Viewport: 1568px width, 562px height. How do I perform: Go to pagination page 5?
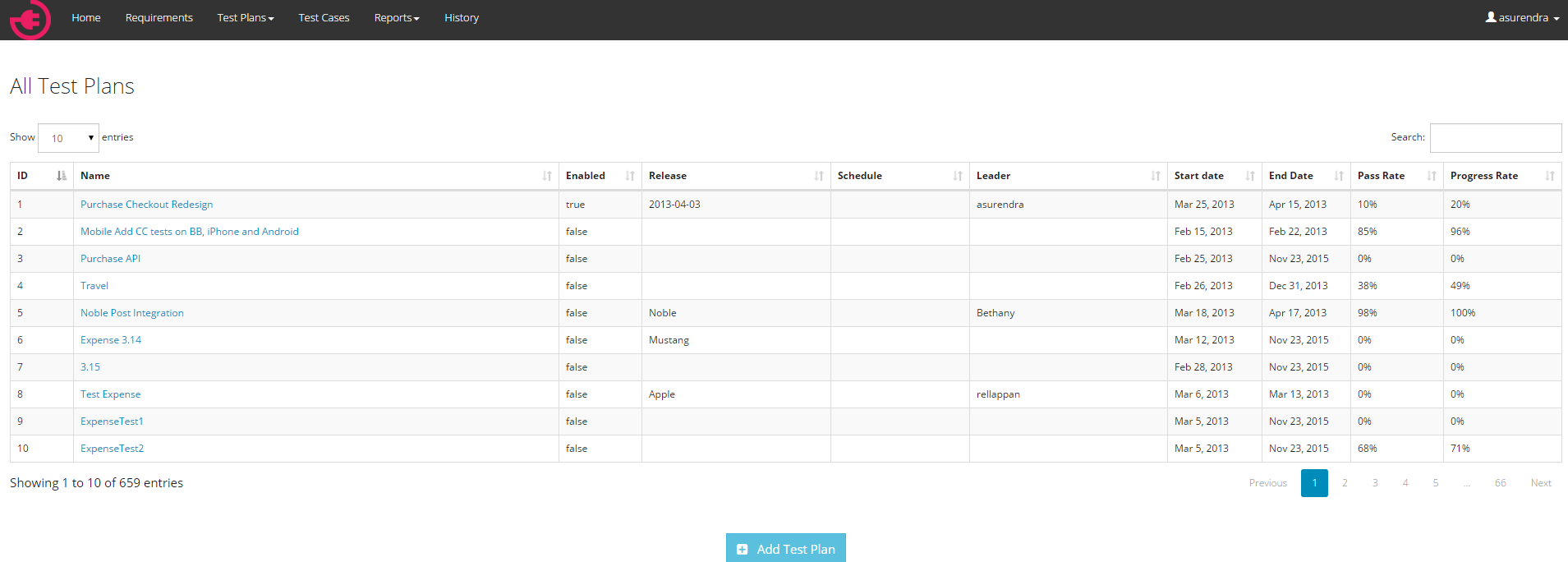click(1436, 483)
